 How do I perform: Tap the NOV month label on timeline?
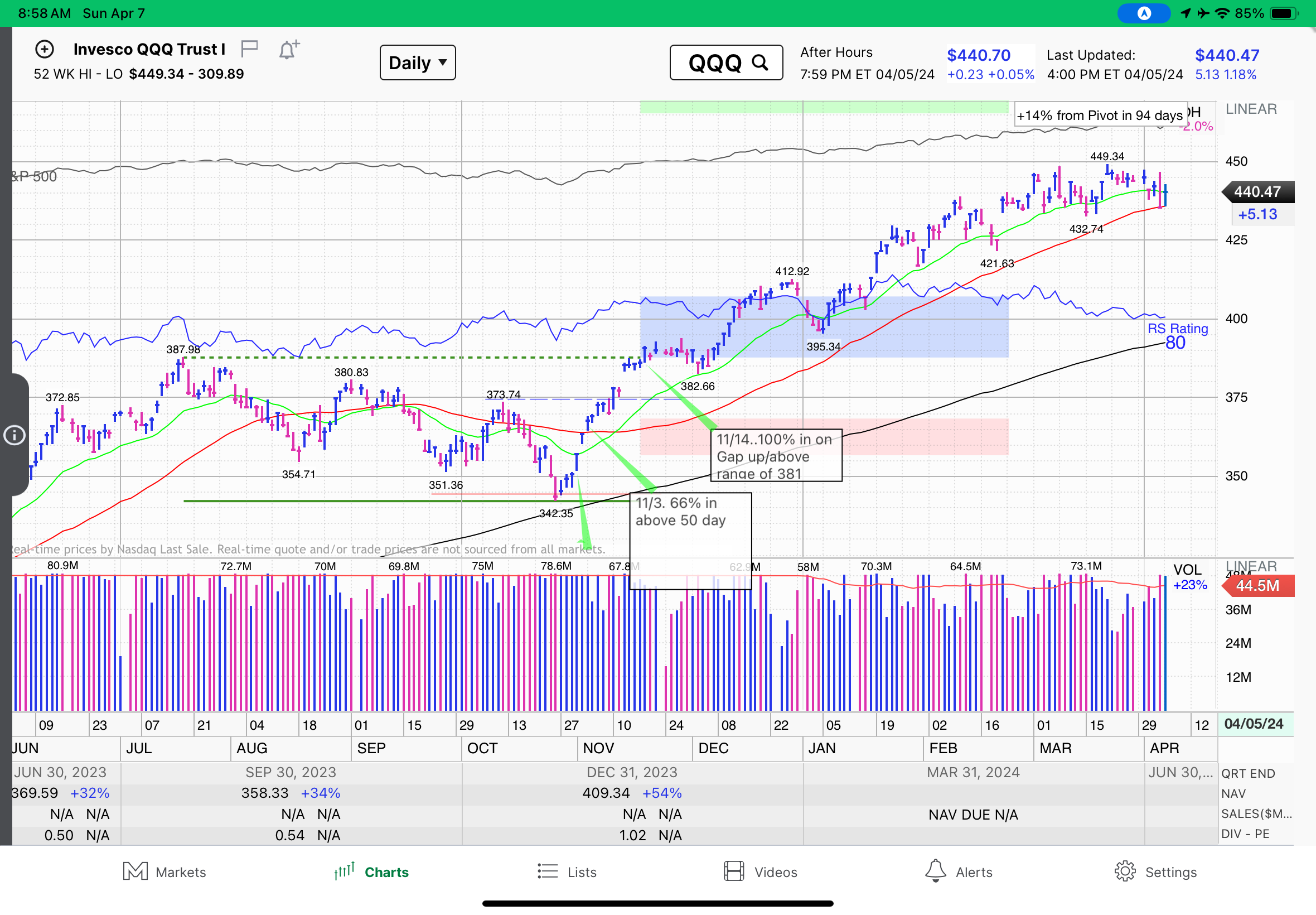(598, 748)
